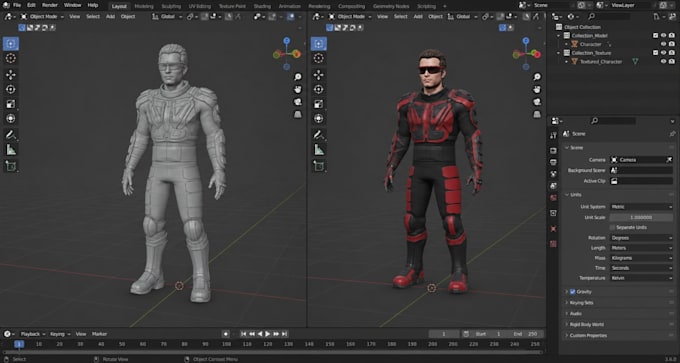680x363 pixels.
Task: Switch to the Shading workspace tab
Action: point(262,7)
